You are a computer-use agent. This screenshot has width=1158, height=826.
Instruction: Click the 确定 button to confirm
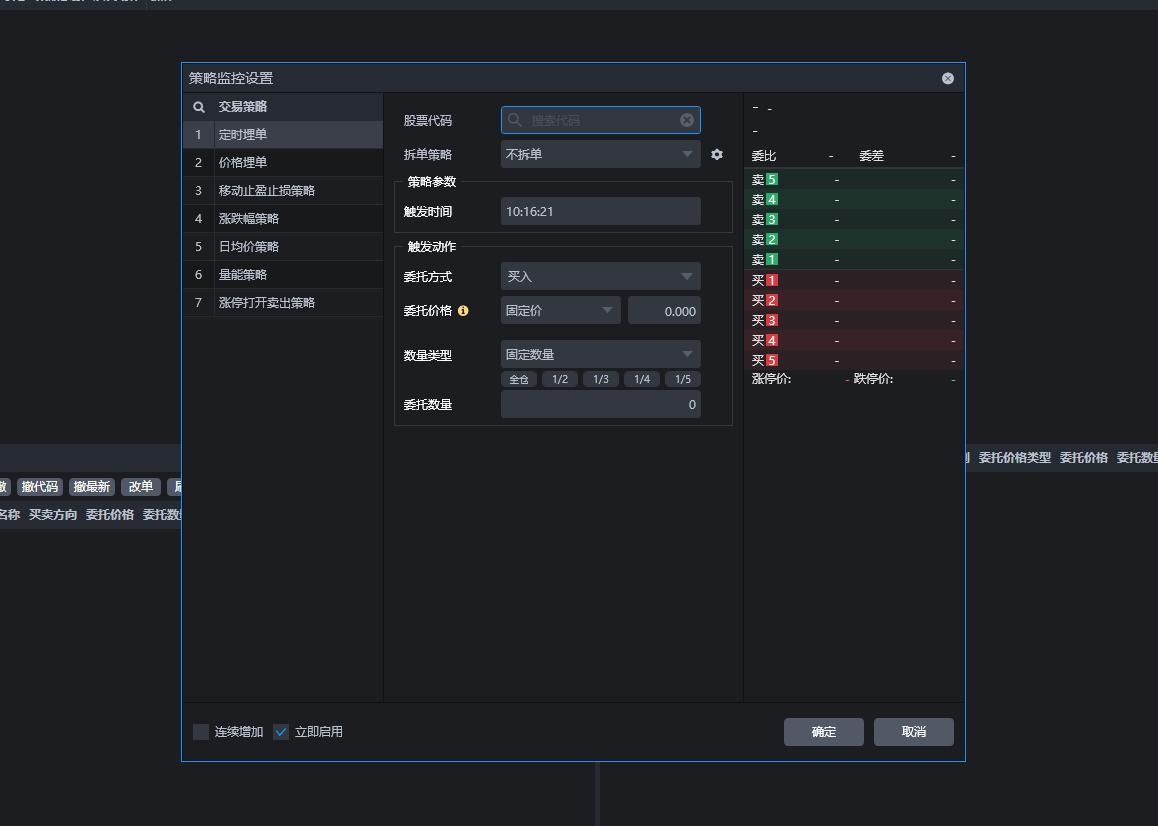pos(822,731)
